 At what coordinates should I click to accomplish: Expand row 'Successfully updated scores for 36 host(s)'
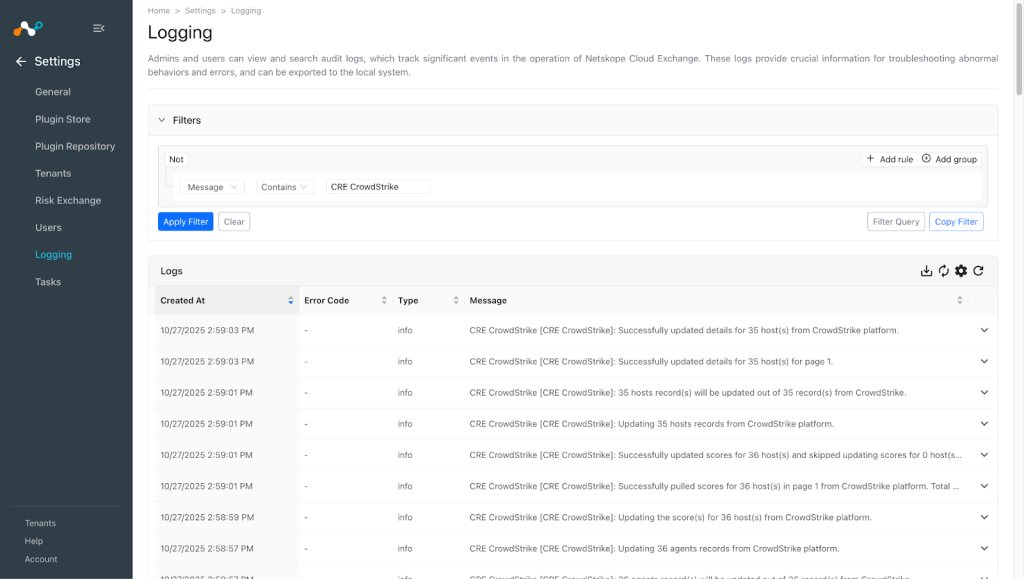point(984,455)
